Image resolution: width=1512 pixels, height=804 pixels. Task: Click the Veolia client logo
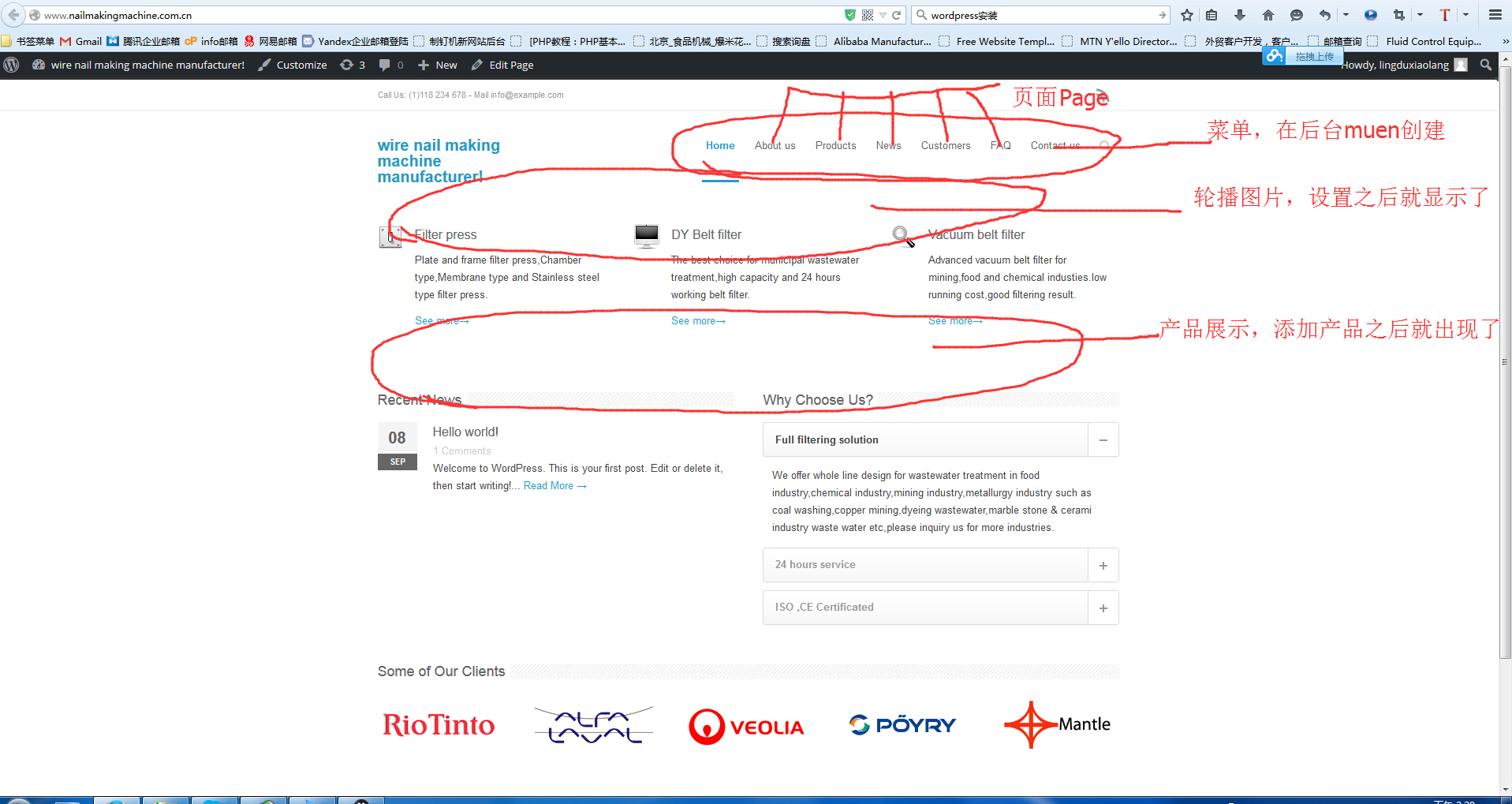pyautogui.click(x=746, y=726)
